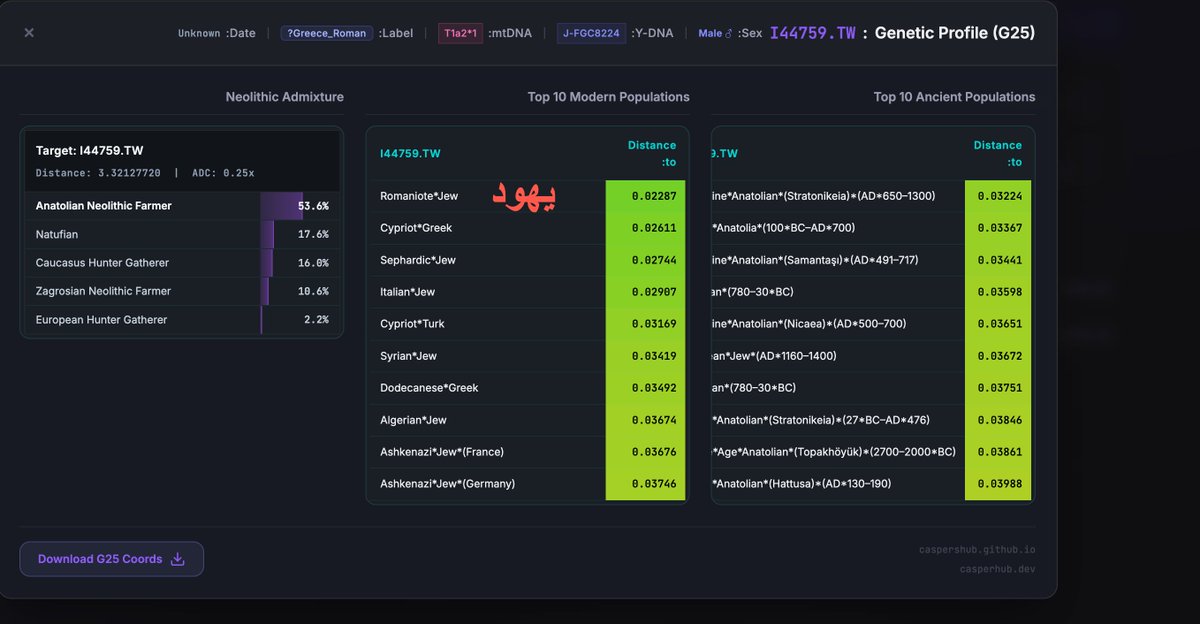This screenshot has height=624, width=1200.
Task: Click the I44759.TW modern table column header
Action: [410, 153]
